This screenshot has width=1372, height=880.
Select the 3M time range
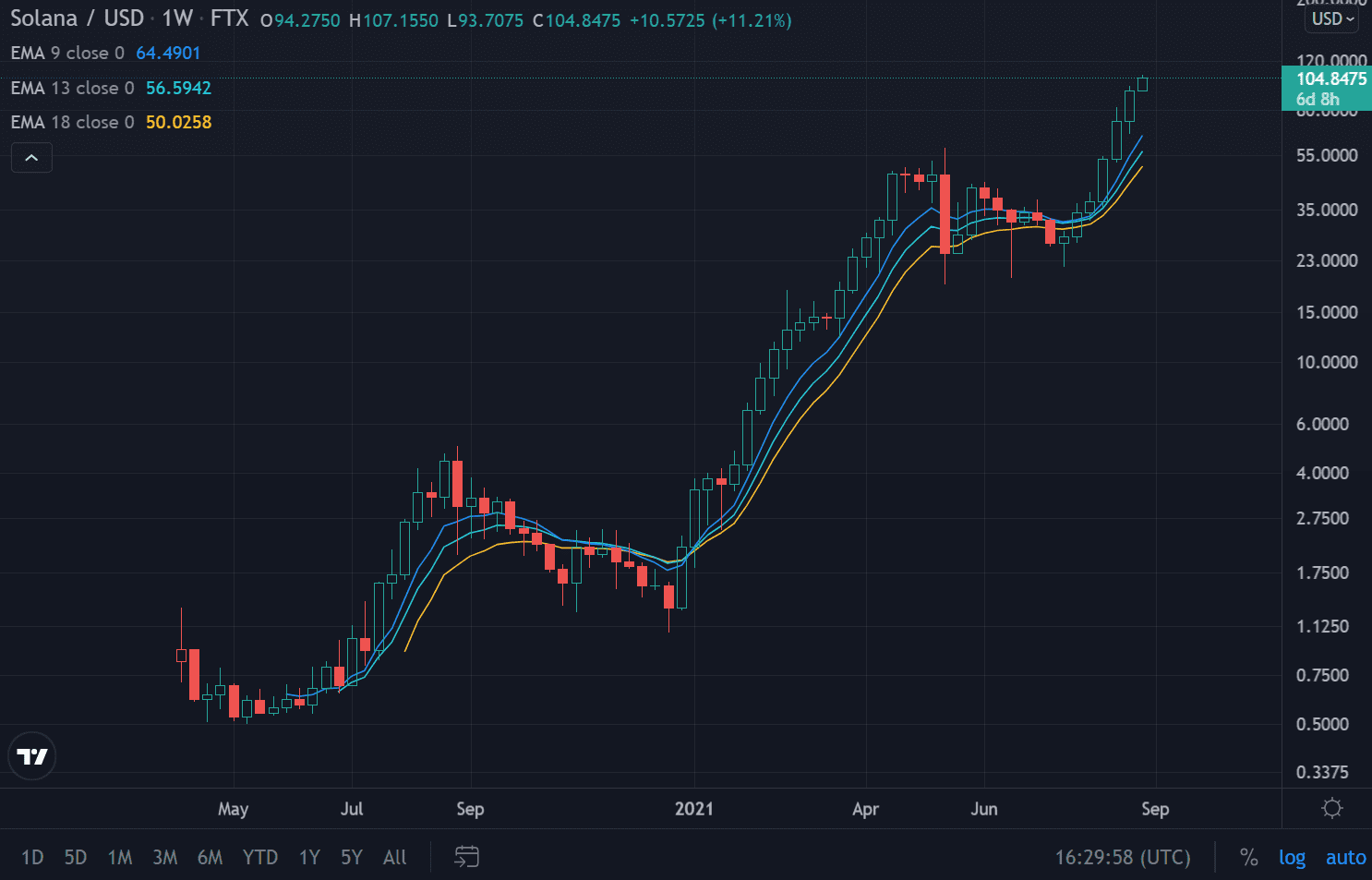coord(165,857)
